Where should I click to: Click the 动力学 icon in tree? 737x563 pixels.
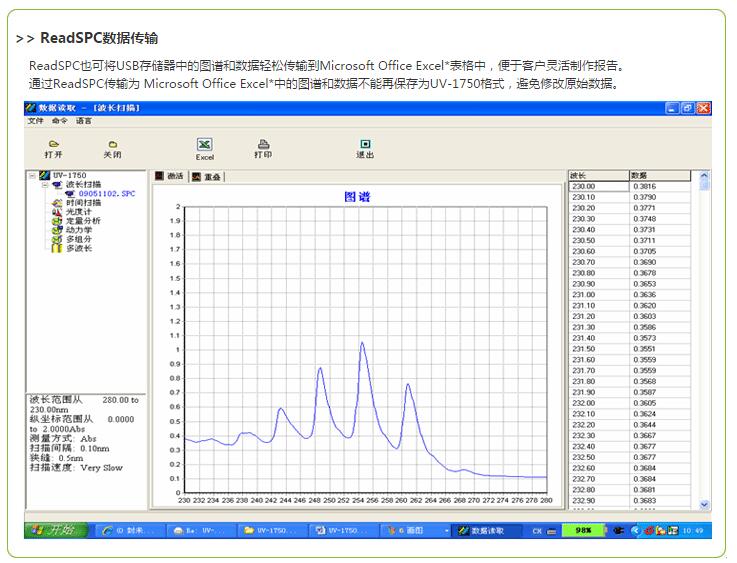pos(57,230)
